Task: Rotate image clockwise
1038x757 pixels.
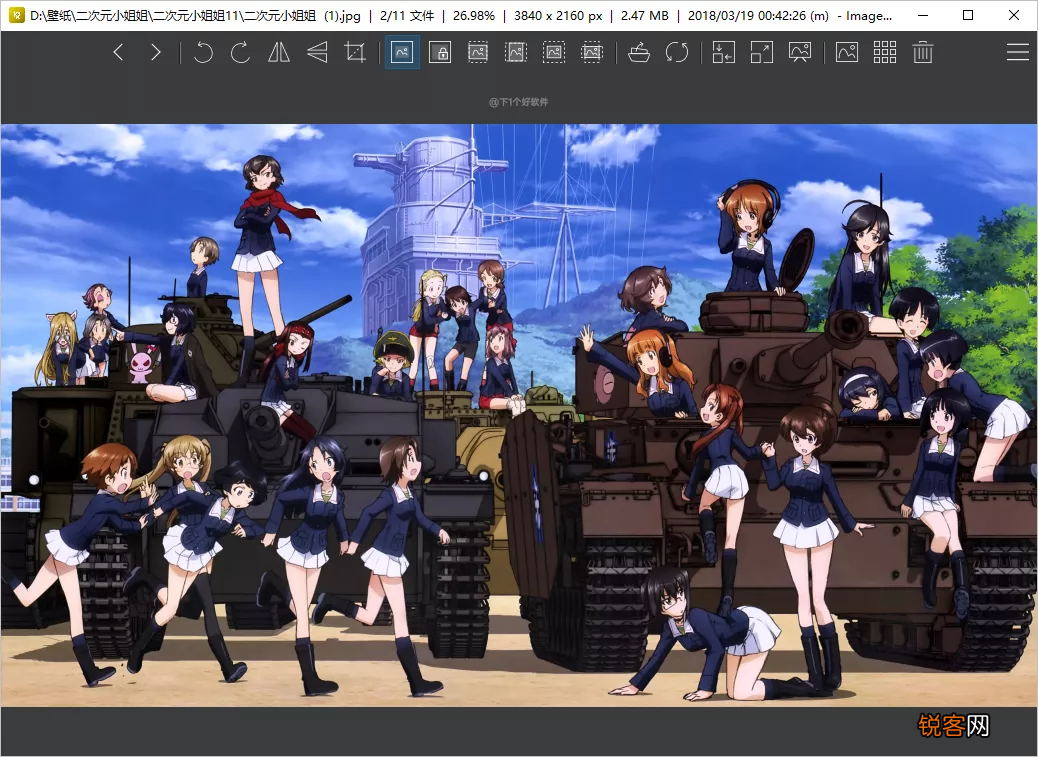Action: (x=240, y=52)
